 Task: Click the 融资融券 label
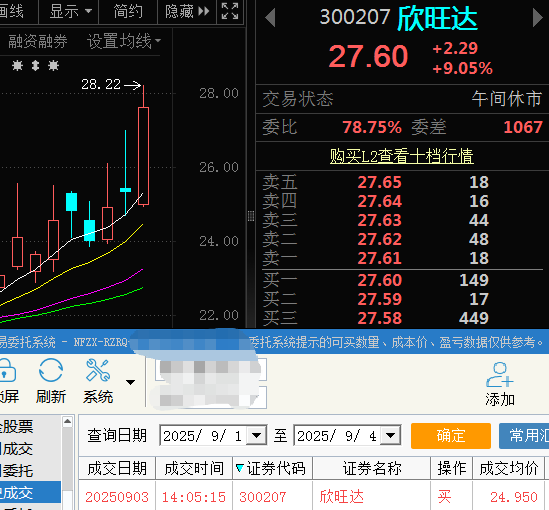(x=37, y=41)
